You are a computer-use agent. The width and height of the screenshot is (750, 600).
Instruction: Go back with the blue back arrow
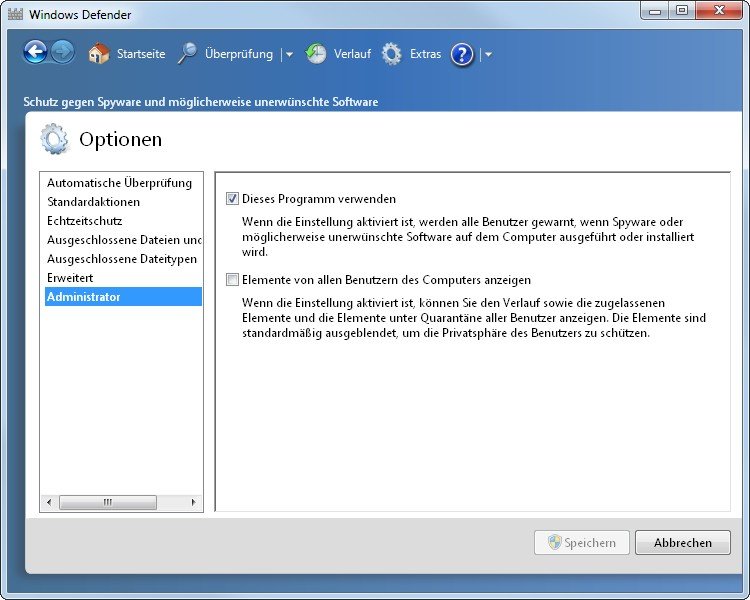(35, 52)
